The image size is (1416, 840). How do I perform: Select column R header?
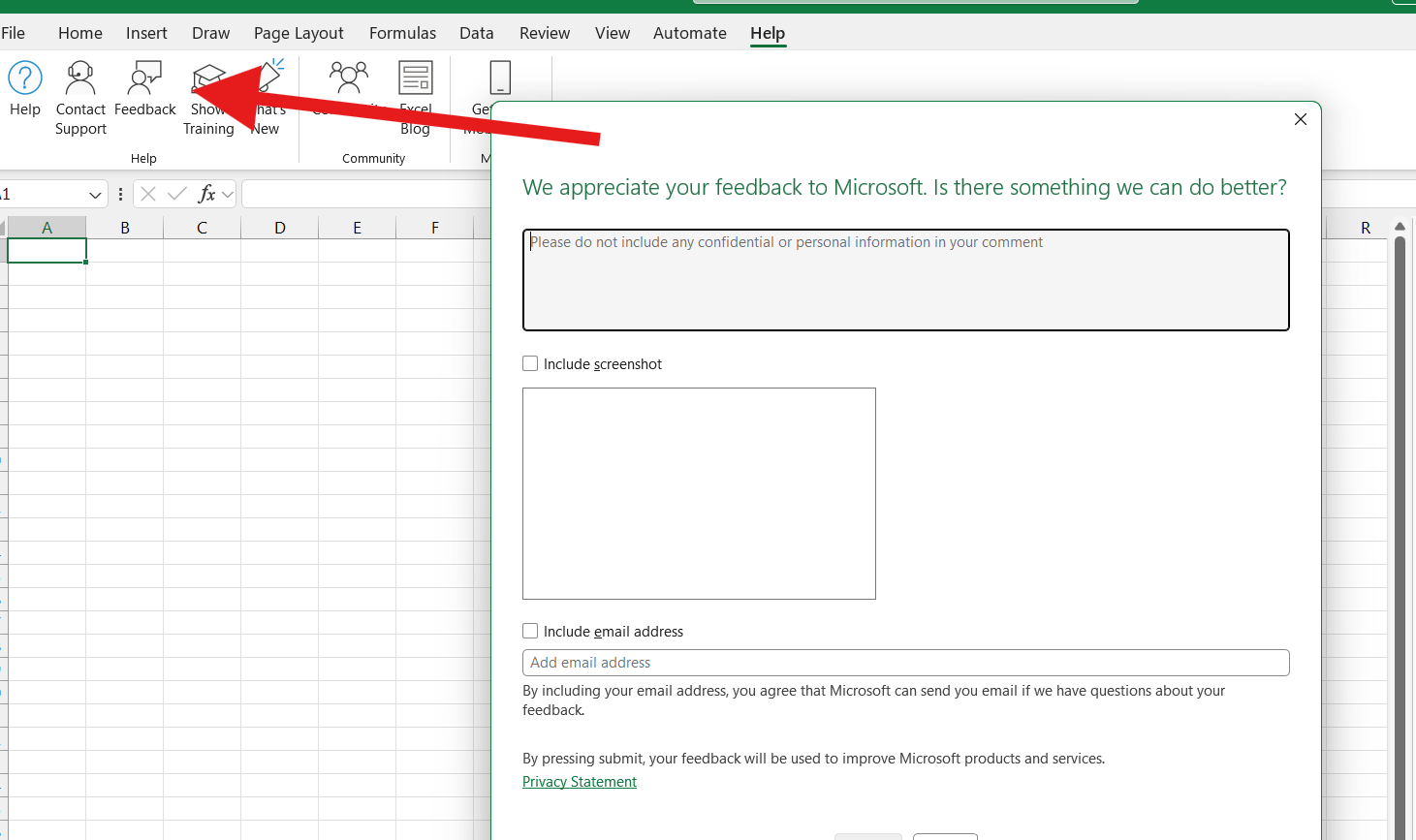click(x=1366, y=228)
